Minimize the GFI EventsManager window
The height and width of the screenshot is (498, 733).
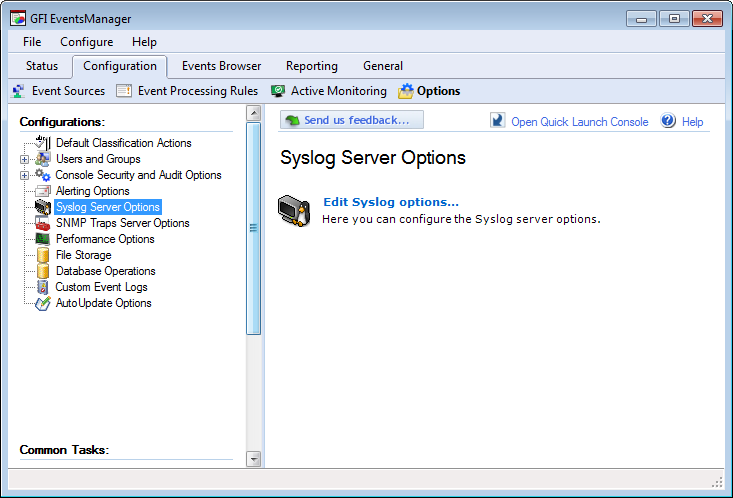[641, 19]
